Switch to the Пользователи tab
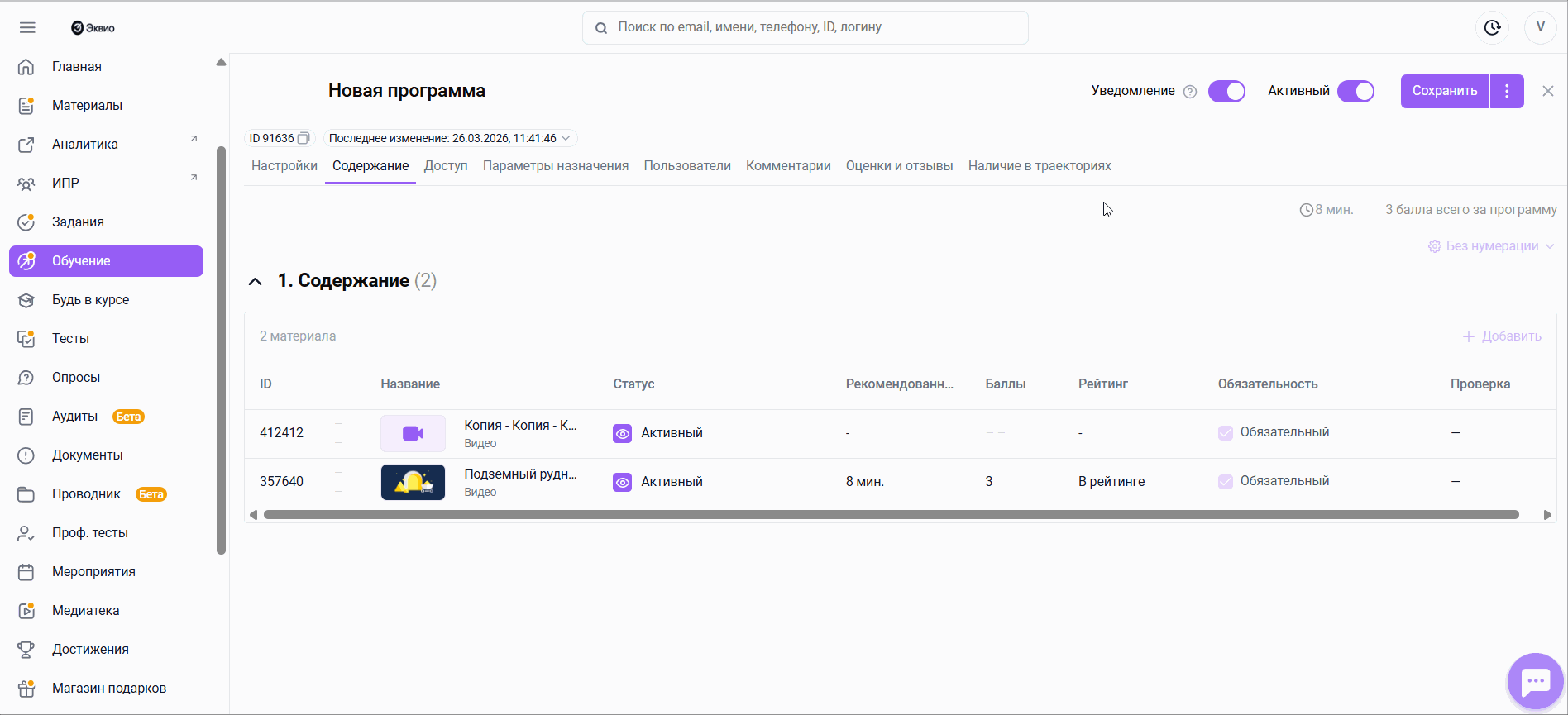This screenshot has width=1568, height=715. 686,166
